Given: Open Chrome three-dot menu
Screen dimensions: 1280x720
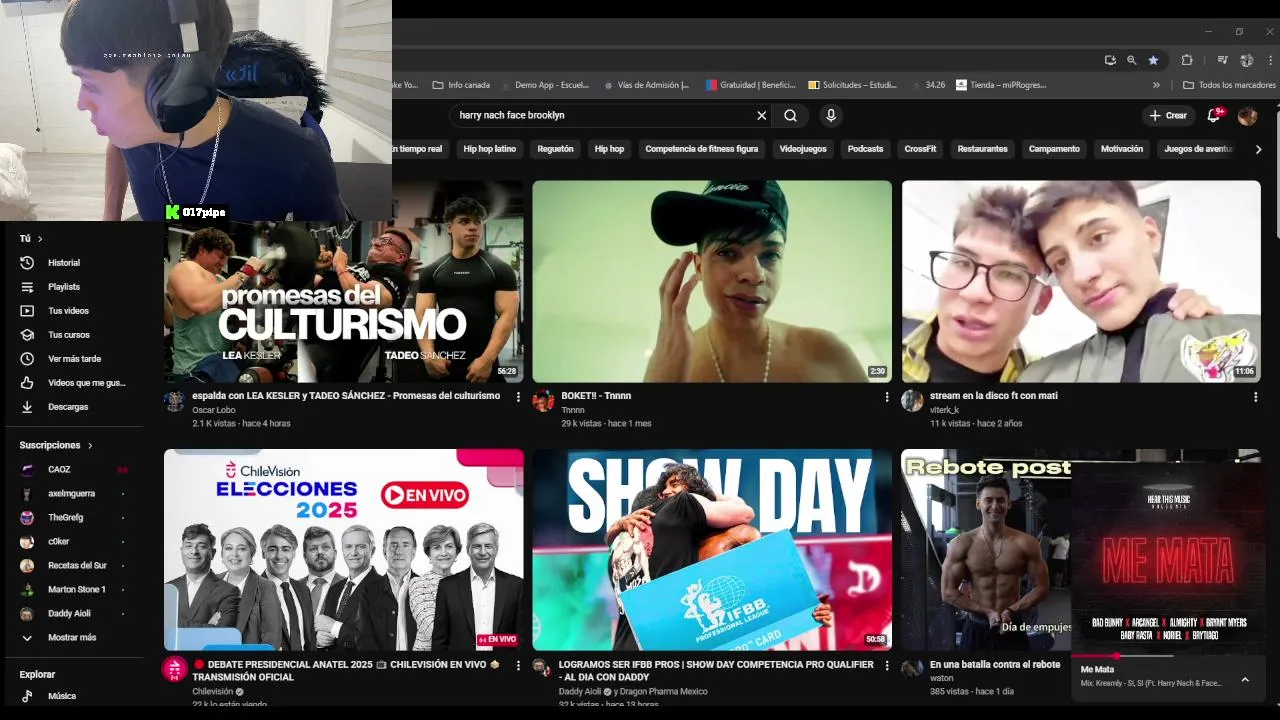Looking at the screenshot, I should (1270, 60).
